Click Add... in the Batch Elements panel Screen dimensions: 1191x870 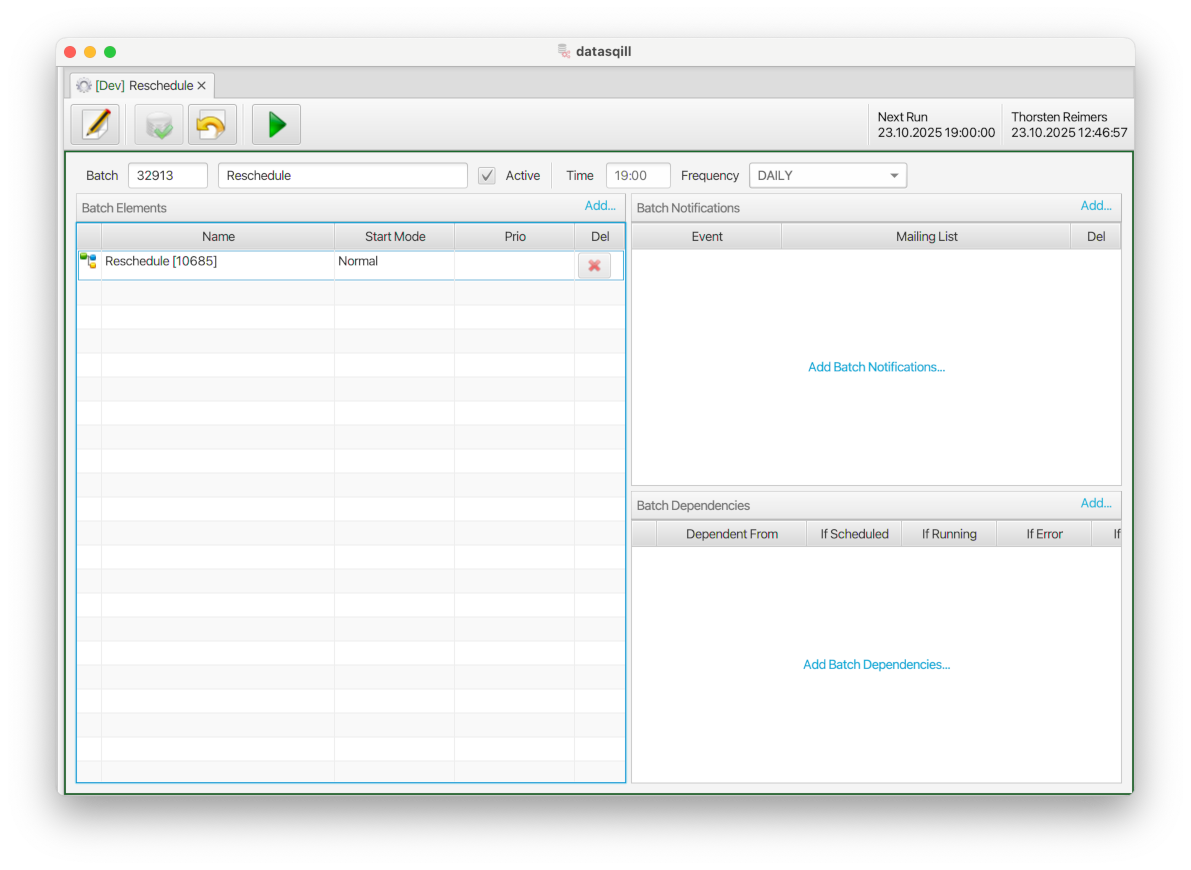click(600, 205)
